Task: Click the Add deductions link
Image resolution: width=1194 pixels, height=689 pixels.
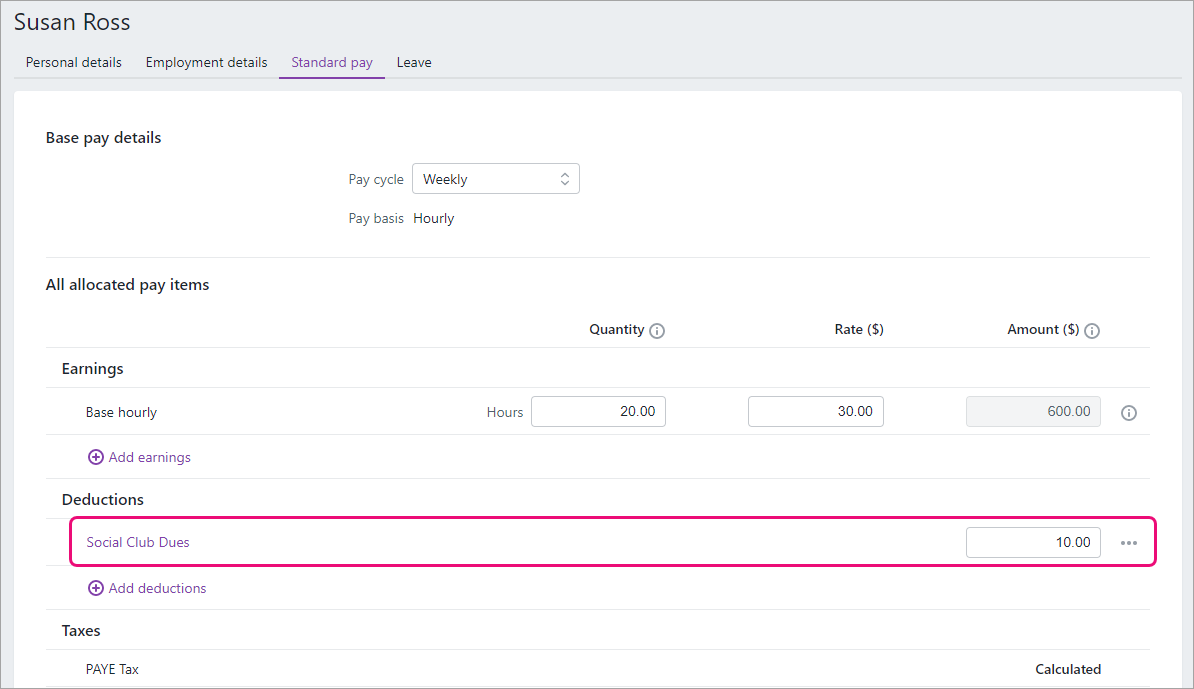Action: click(157, 588)
